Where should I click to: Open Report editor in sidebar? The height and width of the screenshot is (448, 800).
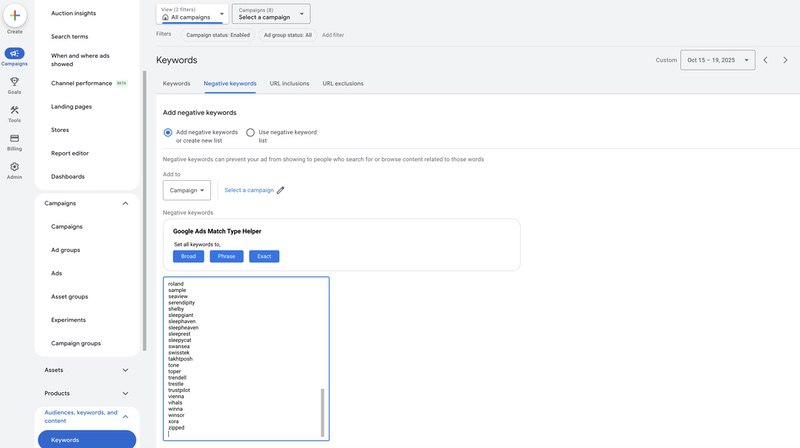[70, 153]
